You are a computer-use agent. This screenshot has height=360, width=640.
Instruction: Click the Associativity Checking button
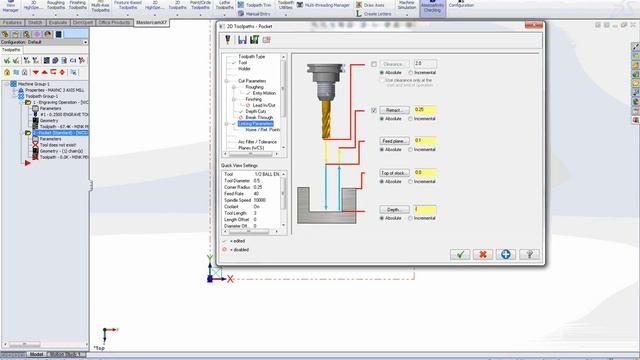[432, 7]
